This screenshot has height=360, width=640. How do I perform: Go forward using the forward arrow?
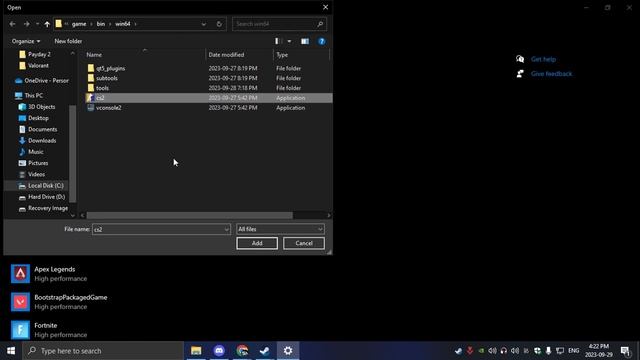[x=27, y=24]
